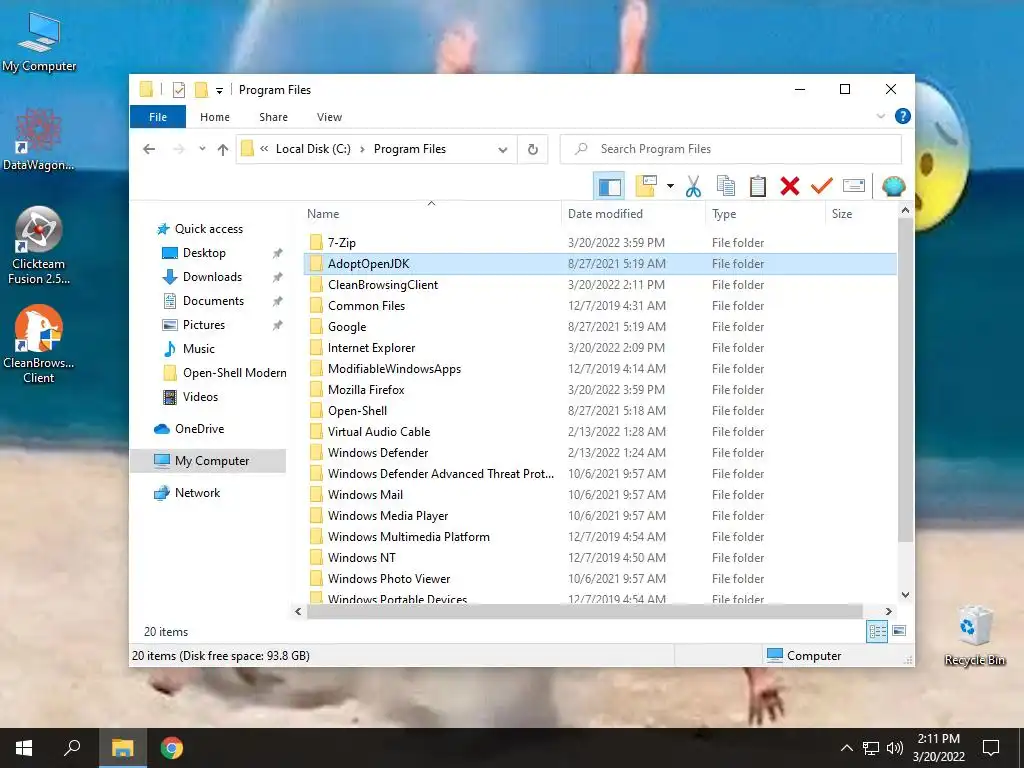Click the horizontal scrollbar right arrow

(888, 612)
